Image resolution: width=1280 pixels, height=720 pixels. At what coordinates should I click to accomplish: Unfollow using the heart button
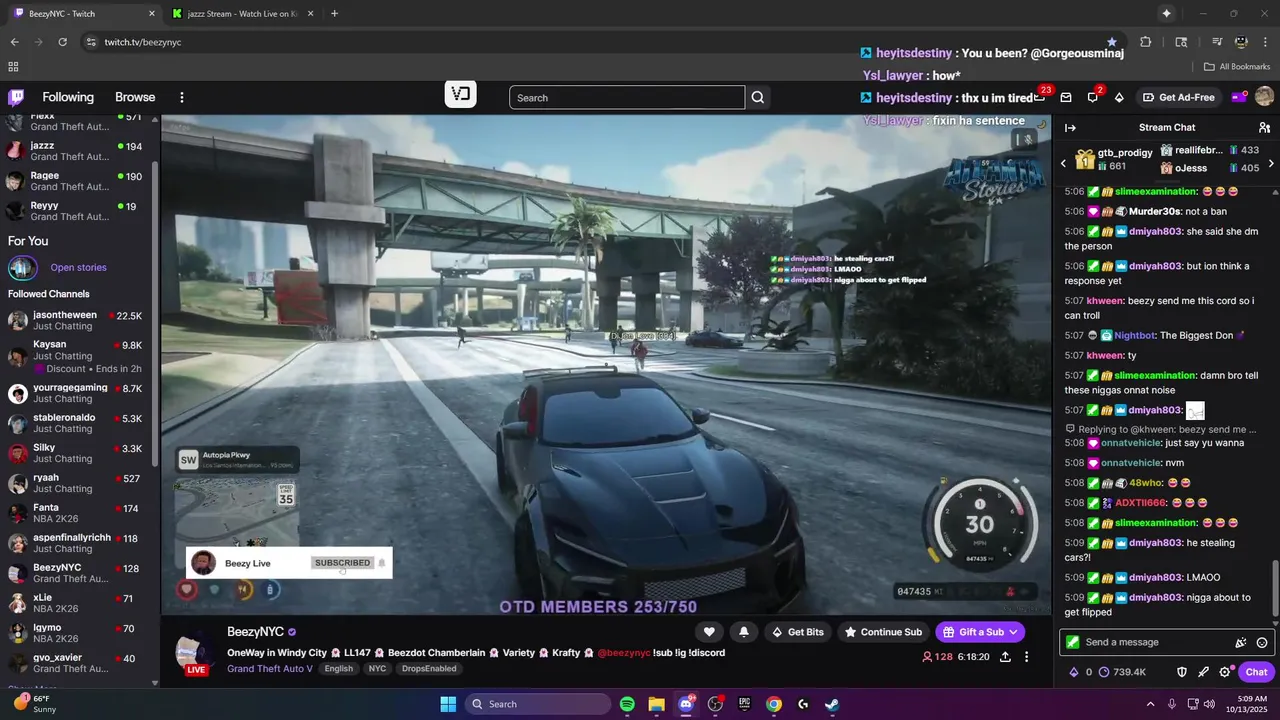(709, 632)
